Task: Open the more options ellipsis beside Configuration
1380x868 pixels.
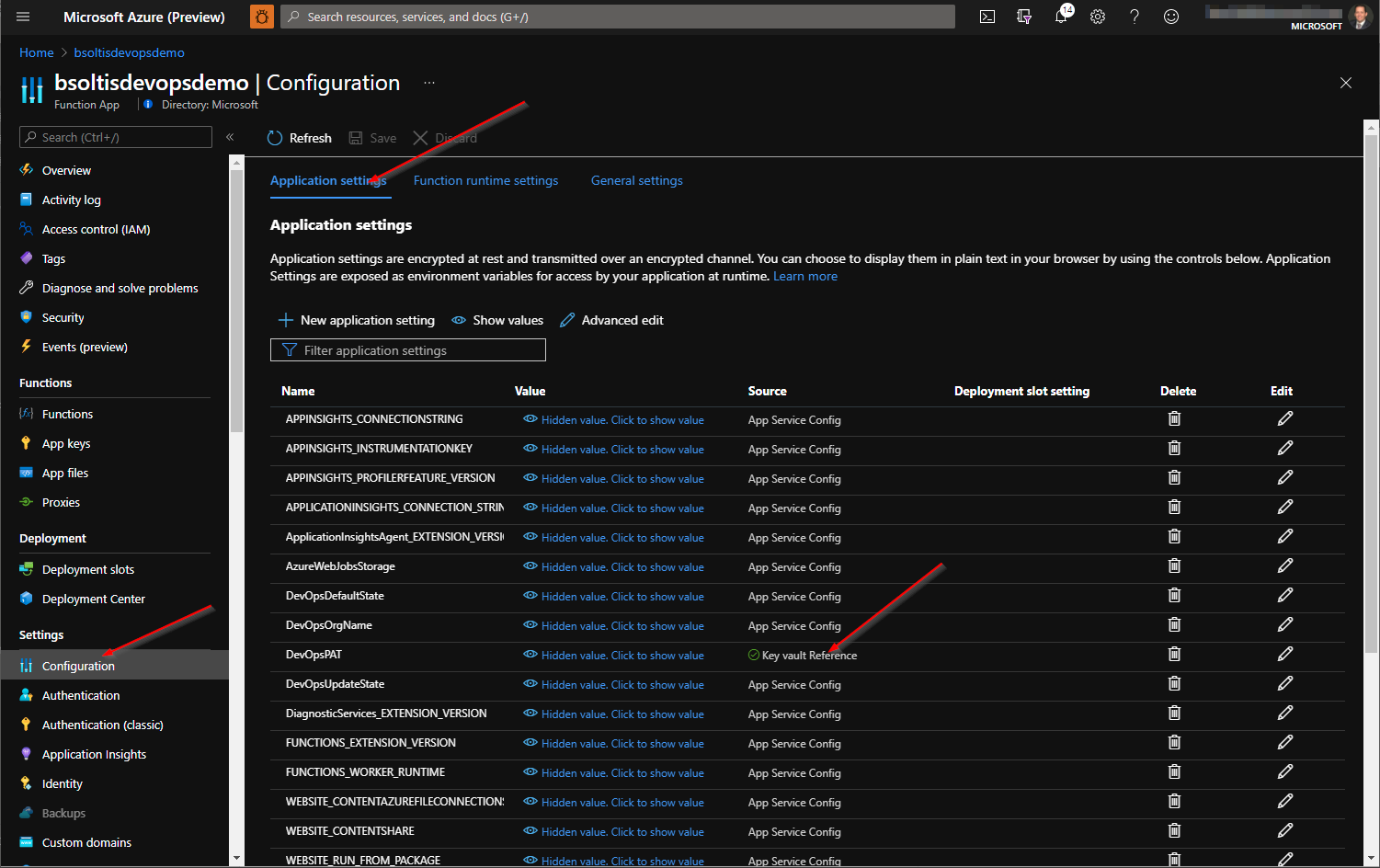Action: [429, 83]
